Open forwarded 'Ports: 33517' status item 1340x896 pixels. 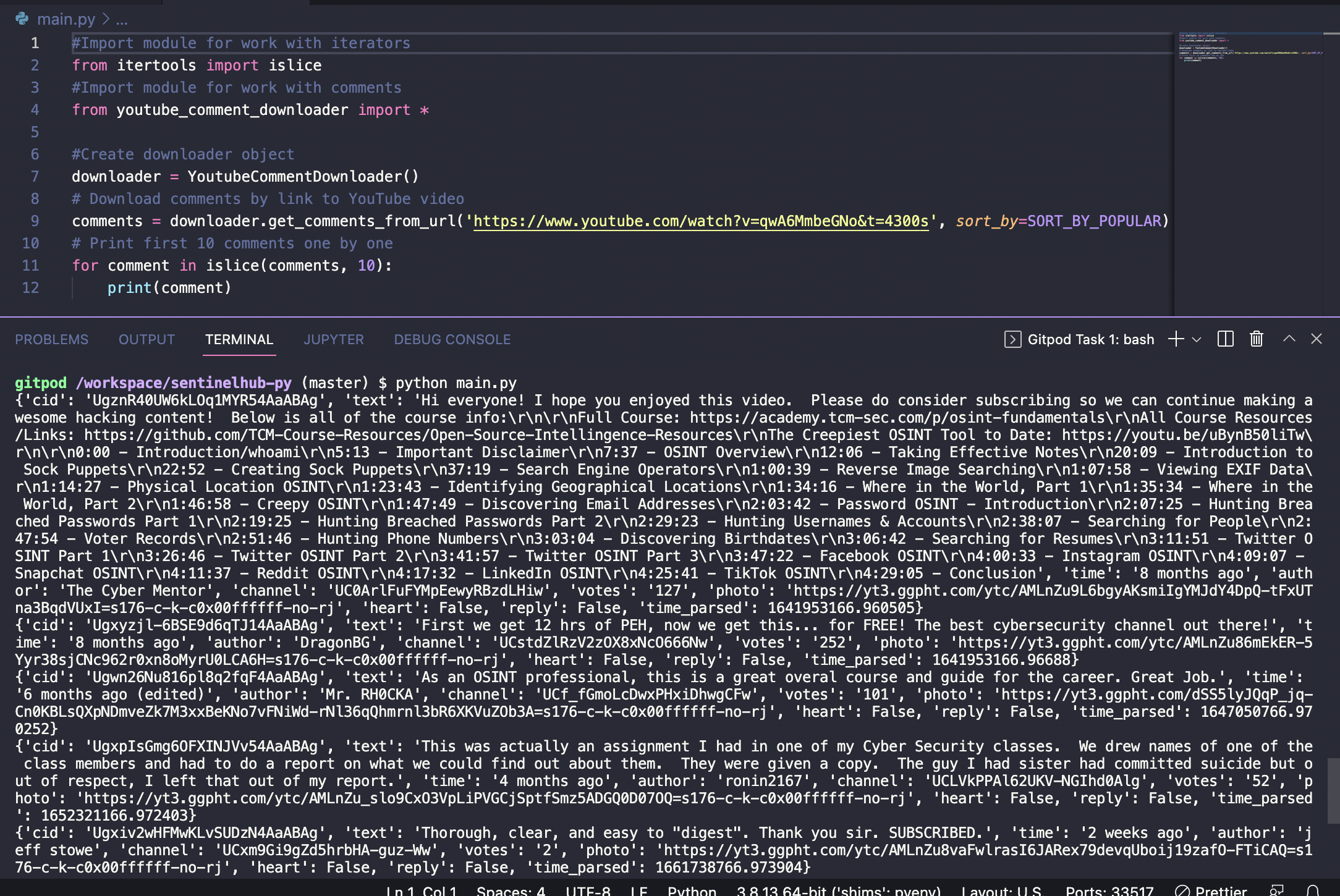click(x=1109, y=890)
